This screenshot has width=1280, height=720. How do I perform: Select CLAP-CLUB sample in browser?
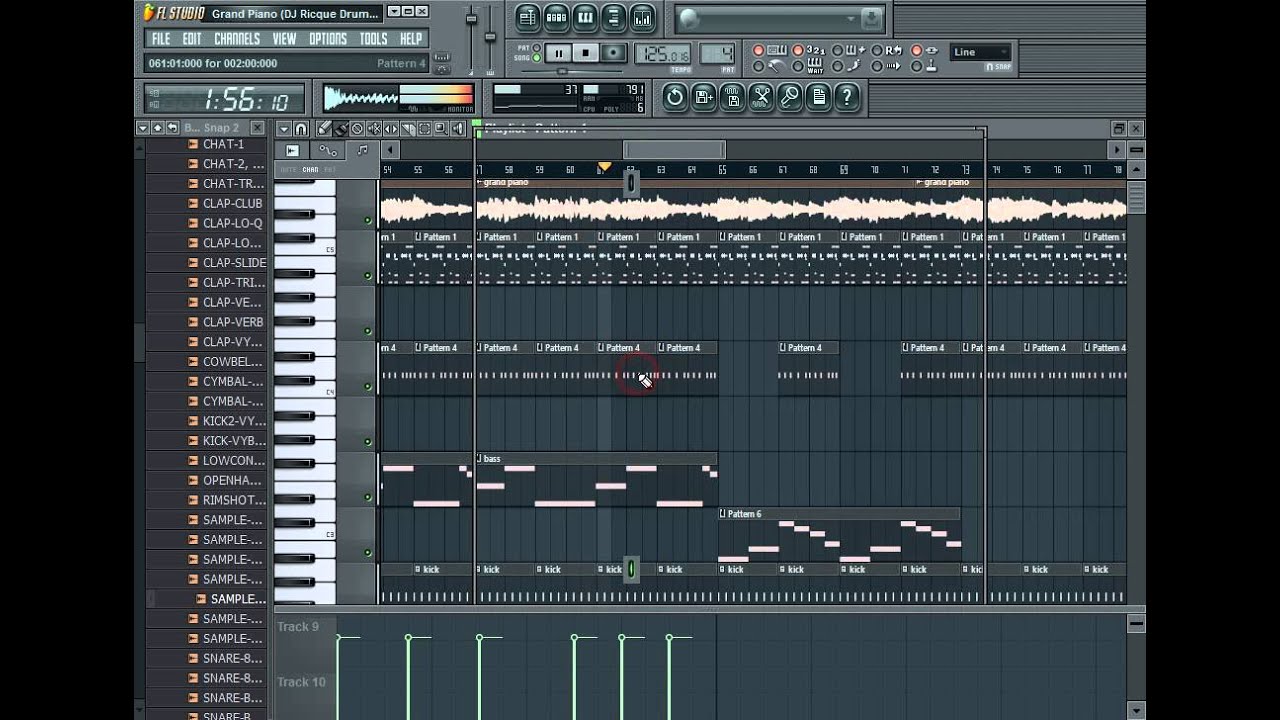pos(232,203)
